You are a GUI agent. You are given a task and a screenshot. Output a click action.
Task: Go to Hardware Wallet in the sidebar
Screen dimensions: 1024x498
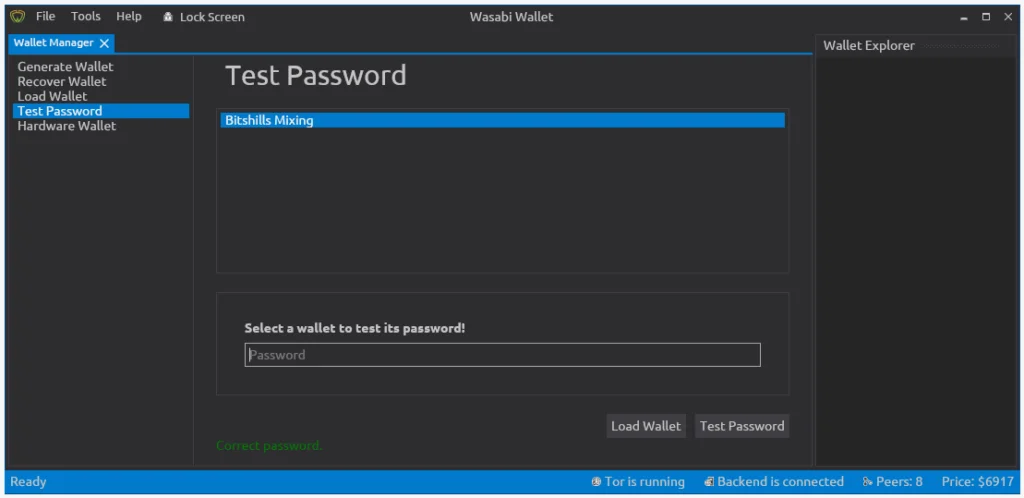(67, 126)
